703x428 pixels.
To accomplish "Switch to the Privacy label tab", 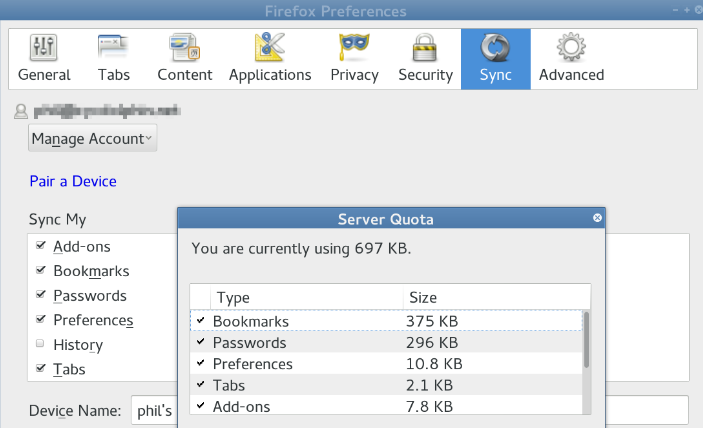I will coord(355,75).
